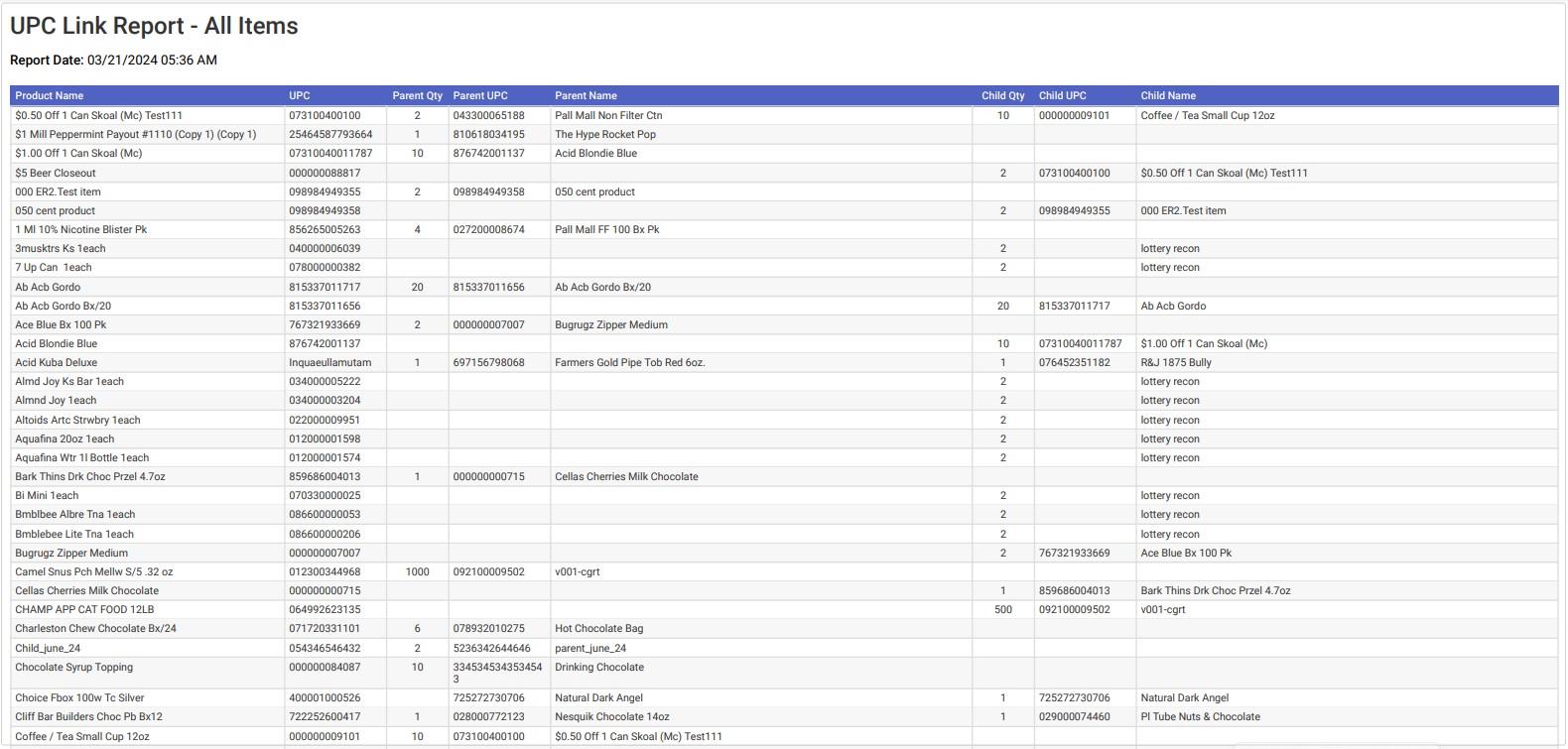Click parent name parent_june_24

(590, 649)
